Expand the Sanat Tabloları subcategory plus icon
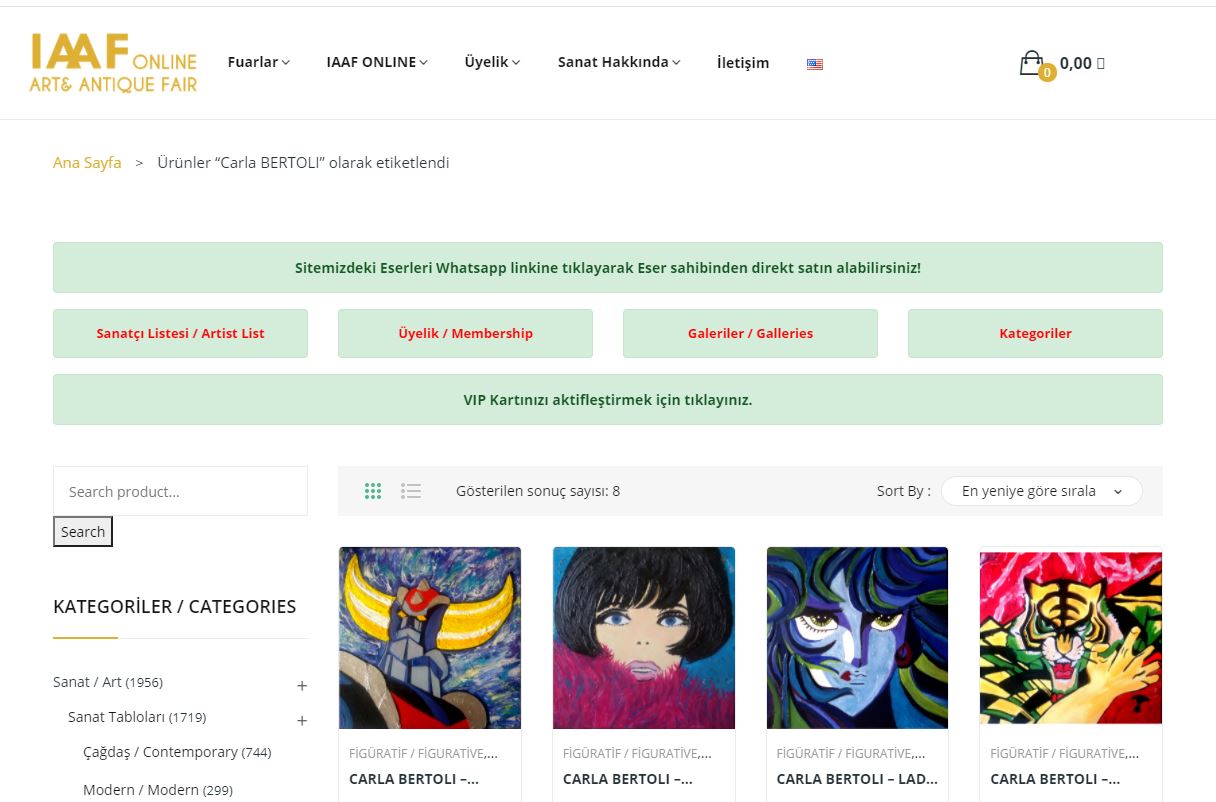Screen dimensions: 1216x802 [302, 721]
